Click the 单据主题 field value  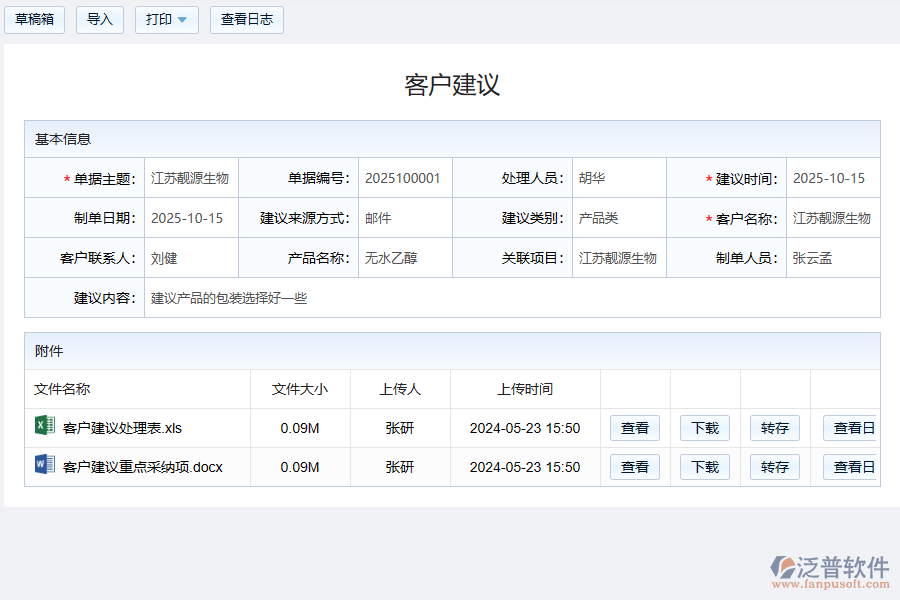[190, 178]
